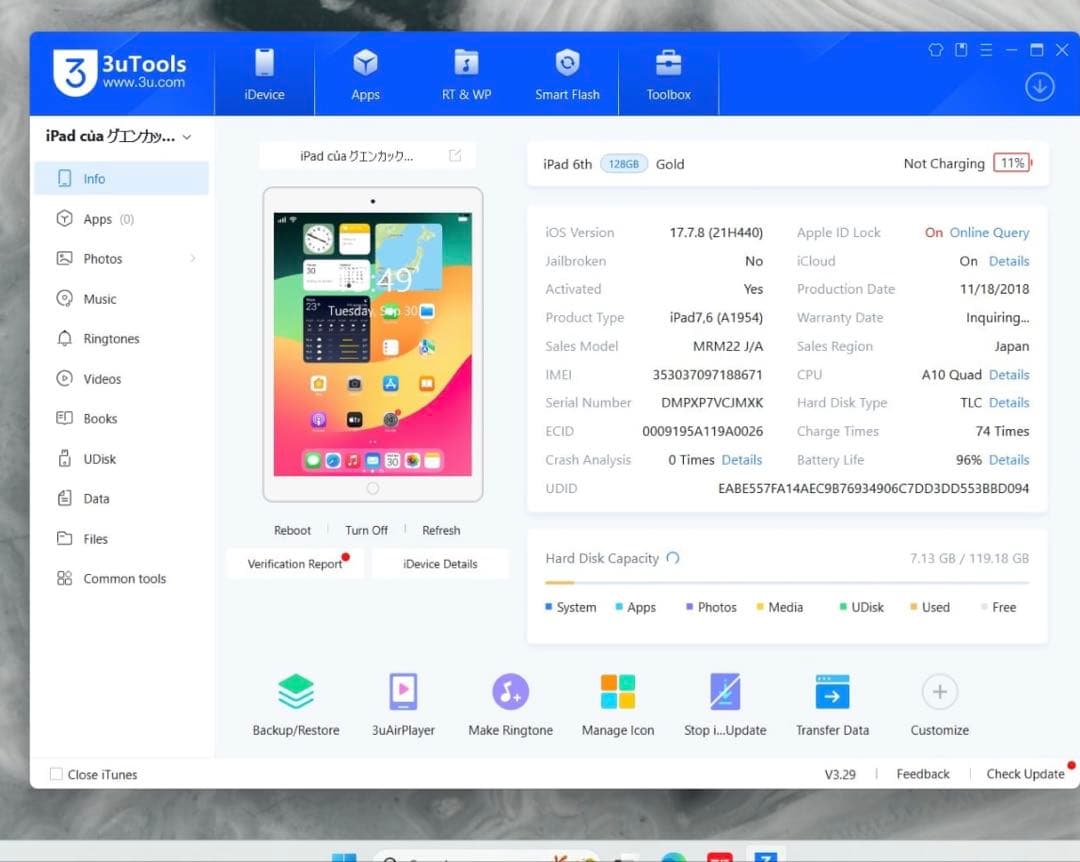Open the hamburger menu in the title bar
The width and height of the screenshot is (1080, 862).
pyautogui.click(x=986, y=49)
